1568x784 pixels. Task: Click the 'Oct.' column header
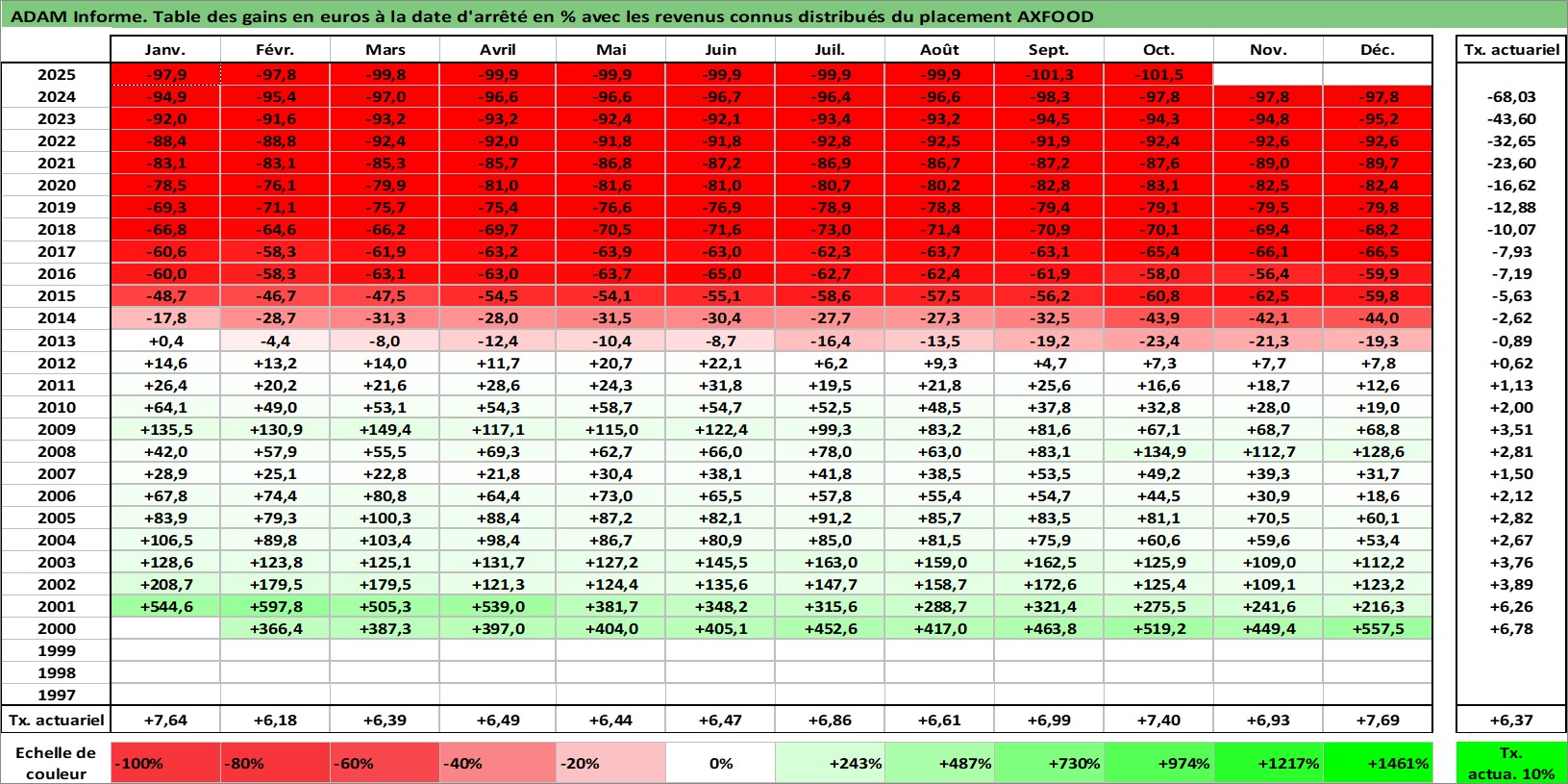point(1158,49)
